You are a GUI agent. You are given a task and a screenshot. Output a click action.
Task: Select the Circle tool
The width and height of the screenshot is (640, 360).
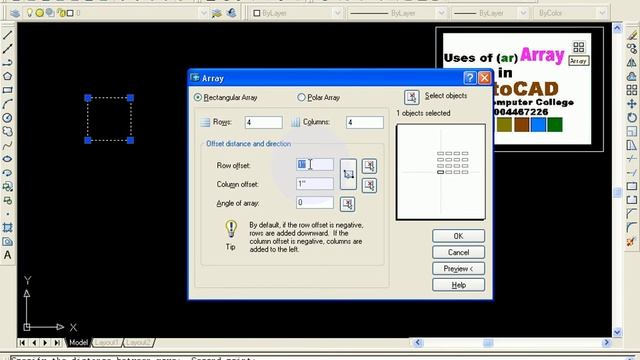7,118
